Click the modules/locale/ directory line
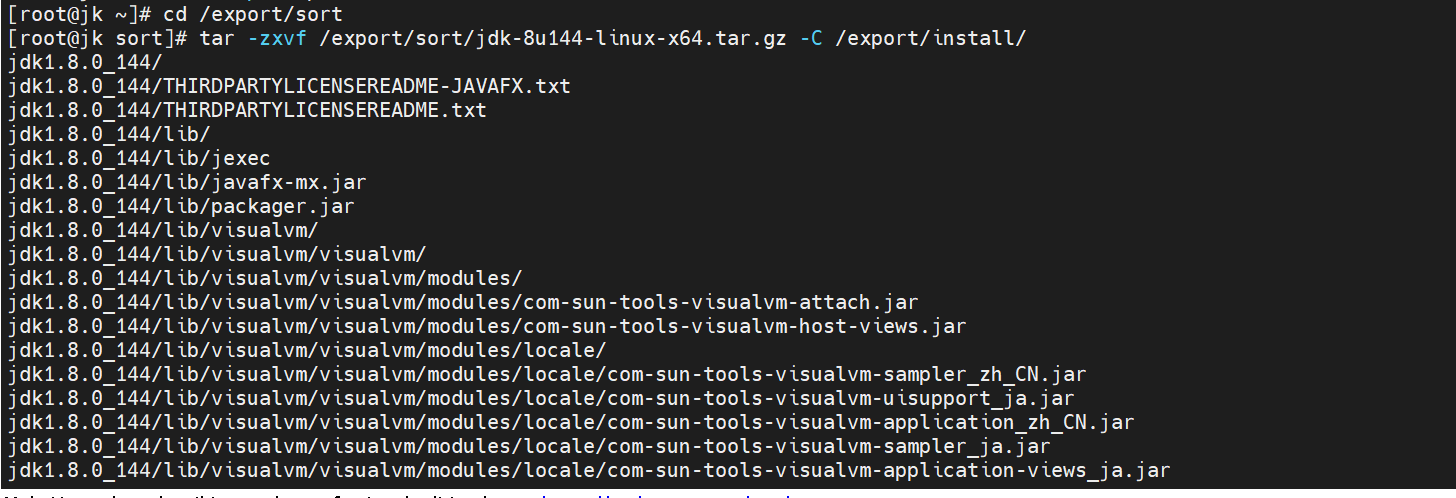Image resolution: width=1456 pixels, height=498 pixels. click(x=306, y=350)
